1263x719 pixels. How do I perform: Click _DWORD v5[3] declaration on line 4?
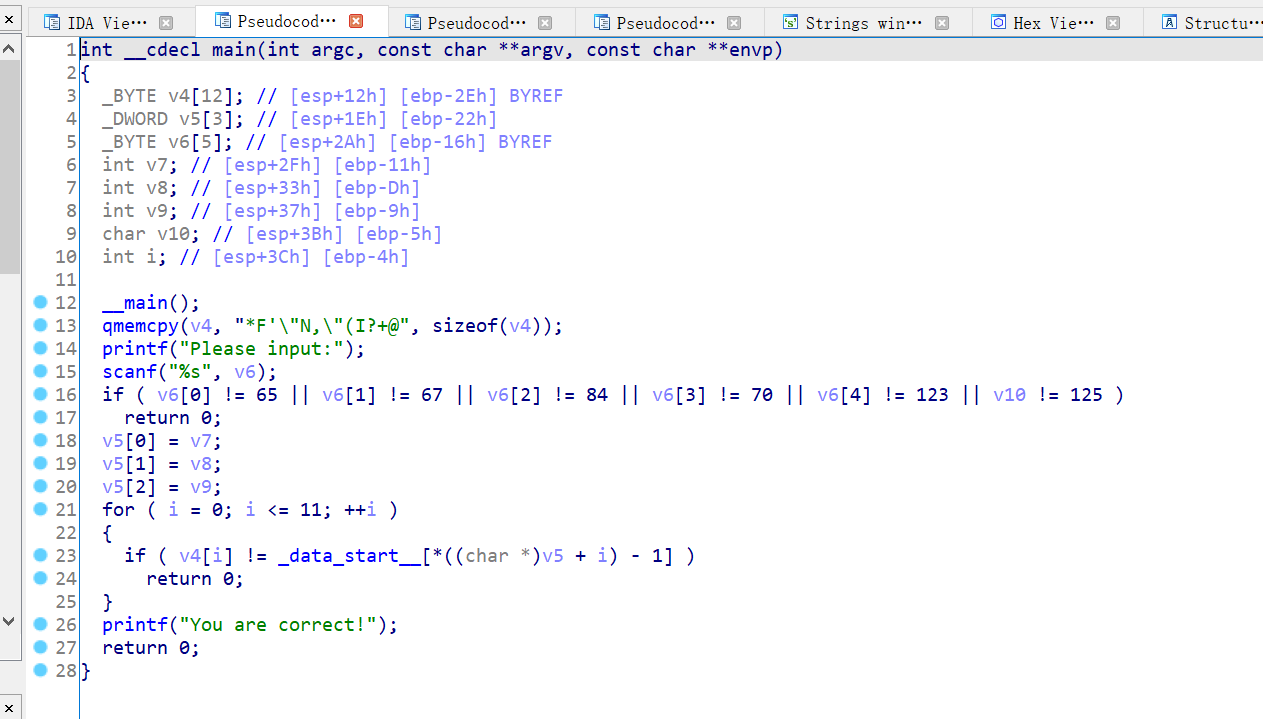pos(168,119)
